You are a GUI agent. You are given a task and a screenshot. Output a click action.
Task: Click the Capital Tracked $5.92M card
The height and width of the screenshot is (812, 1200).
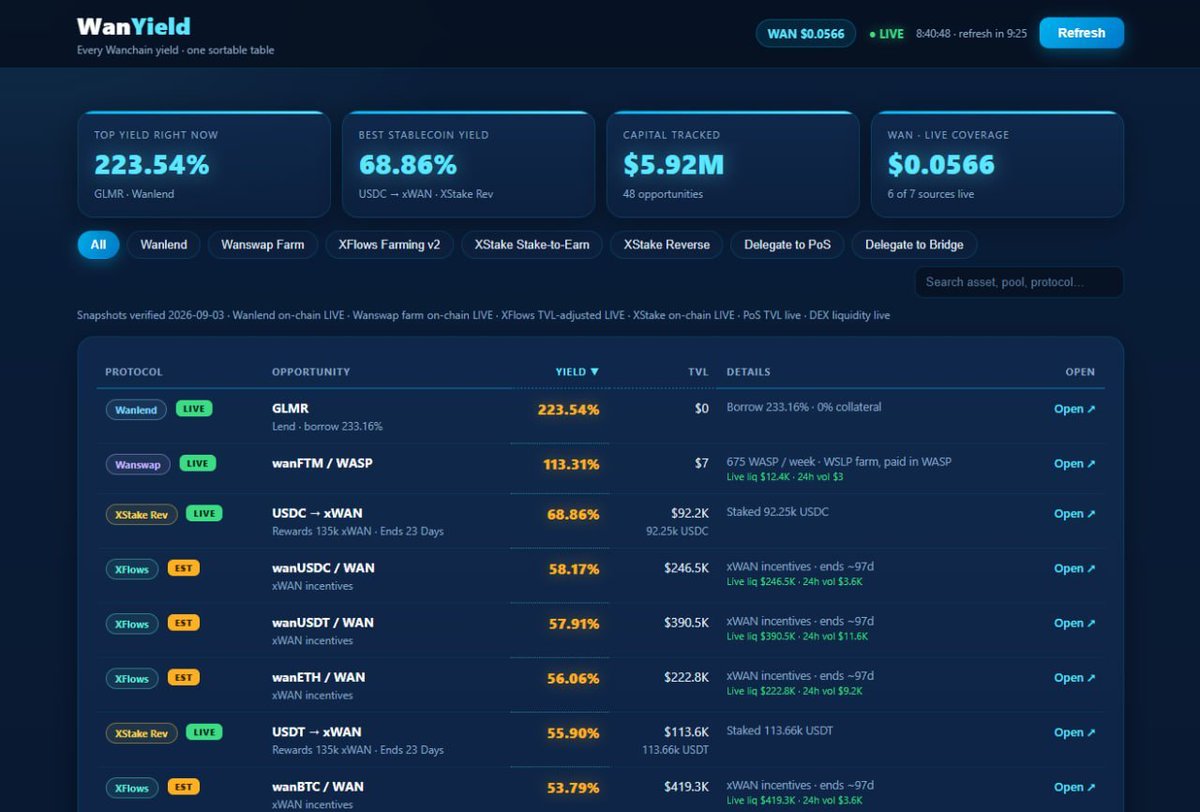(732, 164)
